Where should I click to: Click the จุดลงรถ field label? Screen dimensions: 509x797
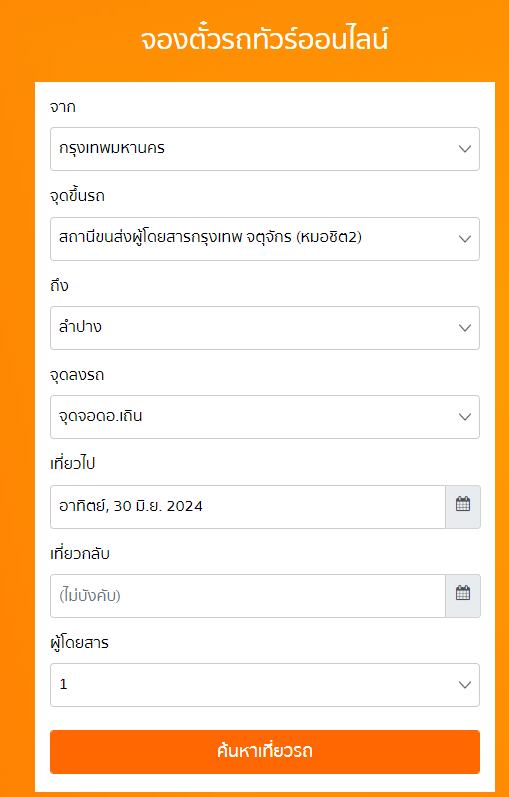[x=77, y=375]
